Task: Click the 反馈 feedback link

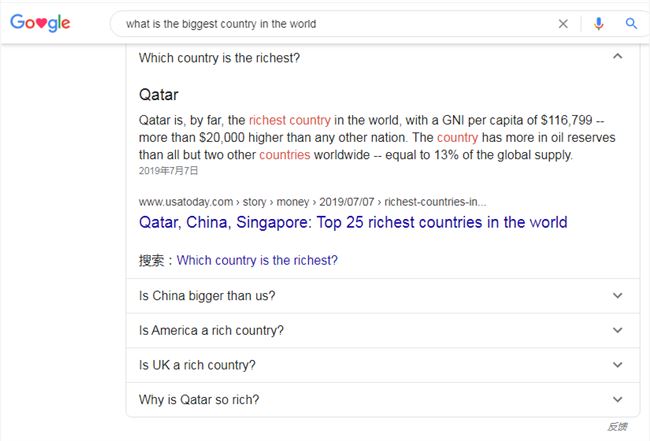Action: click(x=617, y=426)
